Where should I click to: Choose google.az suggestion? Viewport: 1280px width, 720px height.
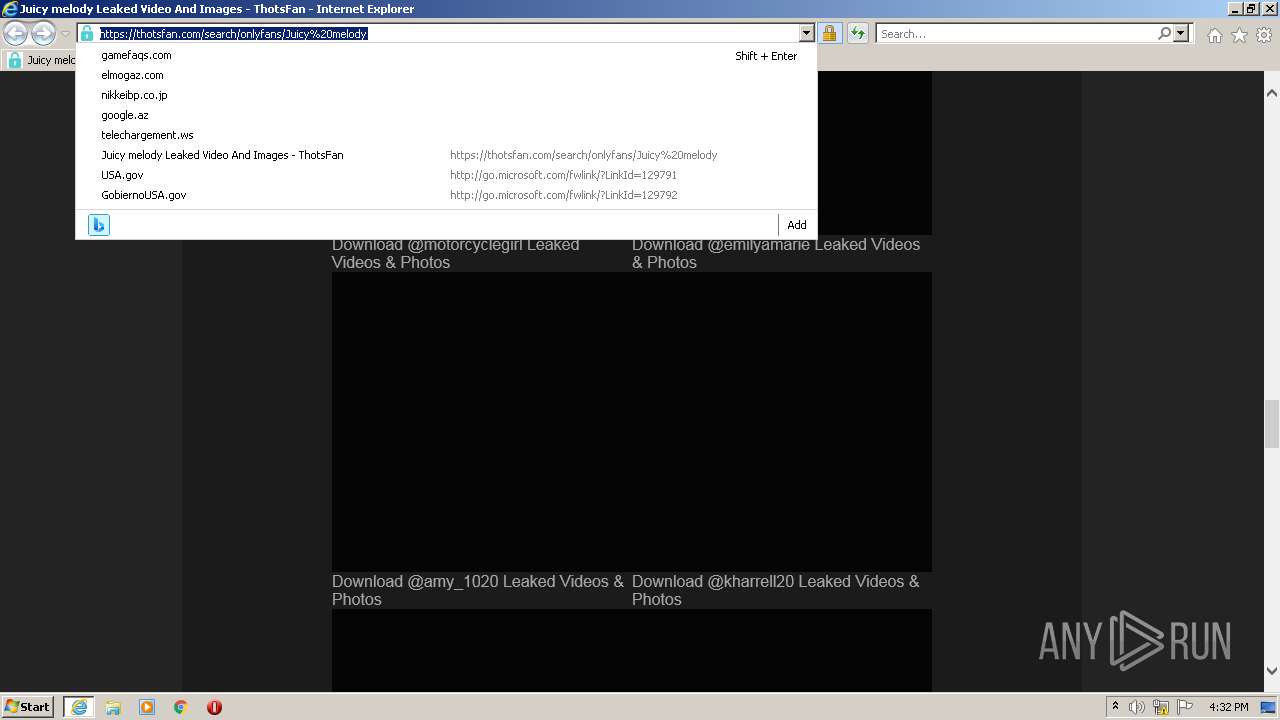tap(446, 115)
